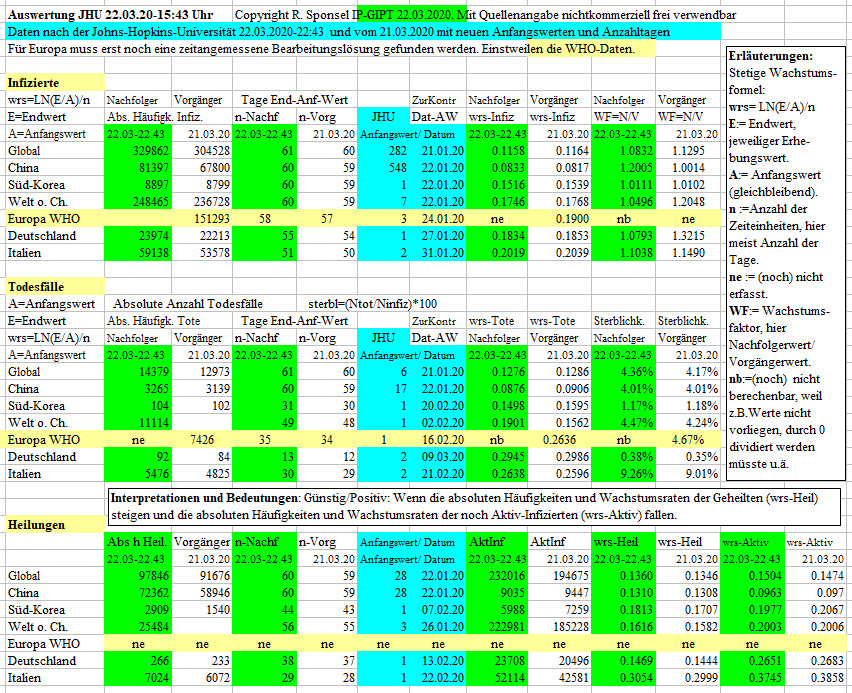Image resolution: width=852 pixels, height=693 pixels.
Task: Click Deutschland active infections cell 23708
Action: click(497, 660)
